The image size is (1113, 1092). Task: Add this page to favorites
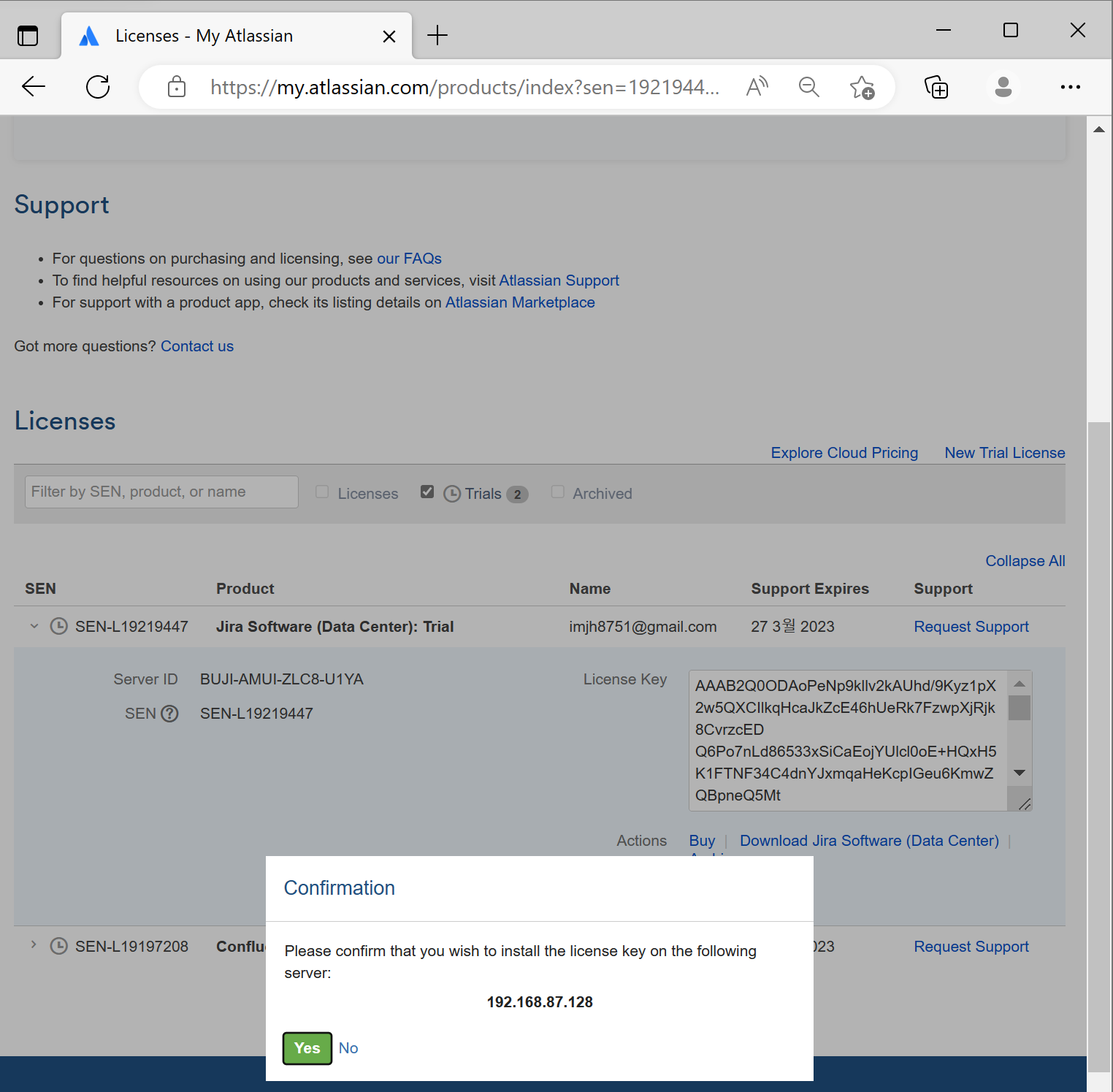[x=862, y=88]
